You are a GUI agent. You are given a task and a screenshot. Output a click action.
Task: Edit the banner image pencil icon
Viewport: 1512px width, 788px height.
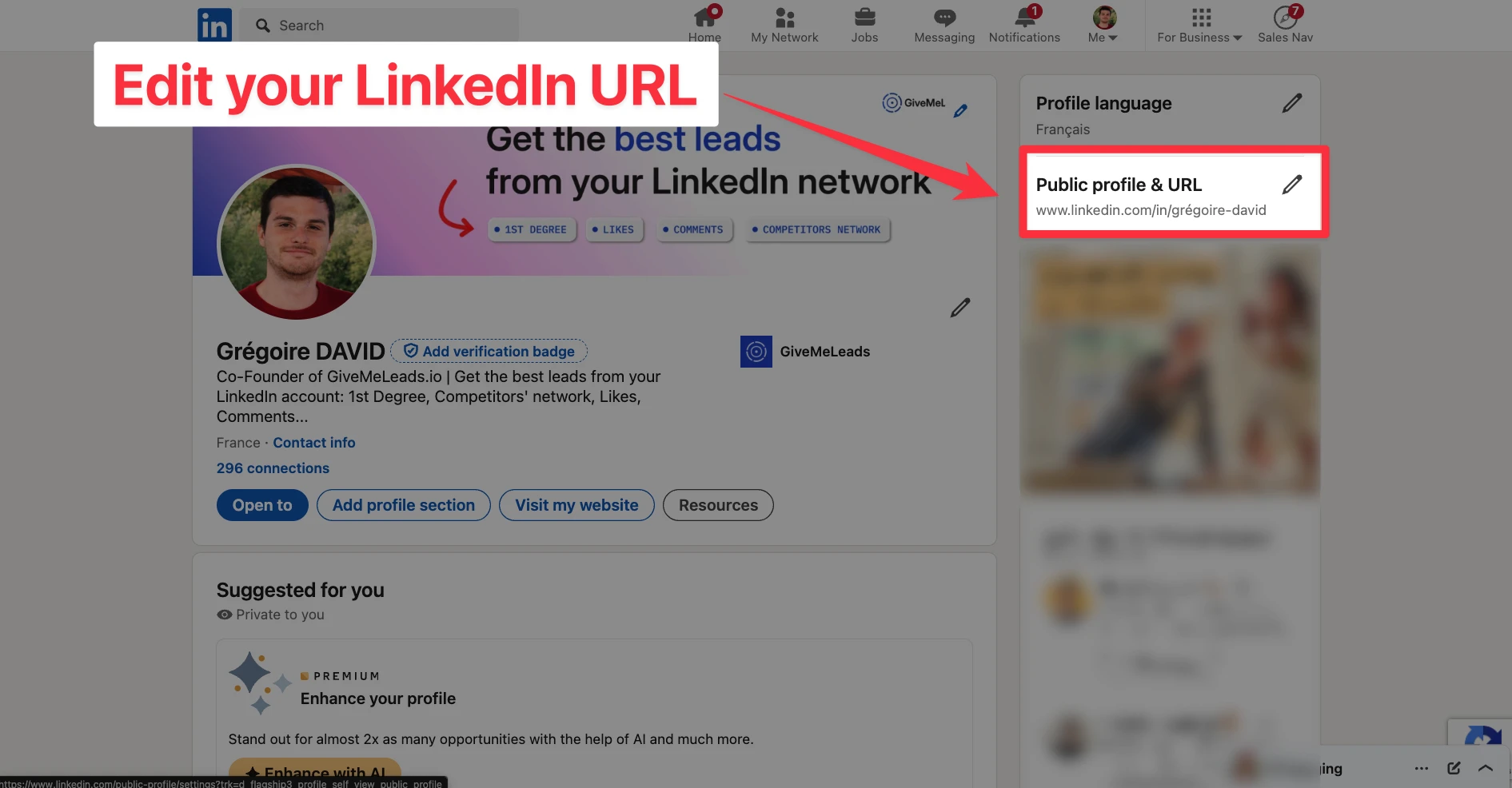pos(960,111)
